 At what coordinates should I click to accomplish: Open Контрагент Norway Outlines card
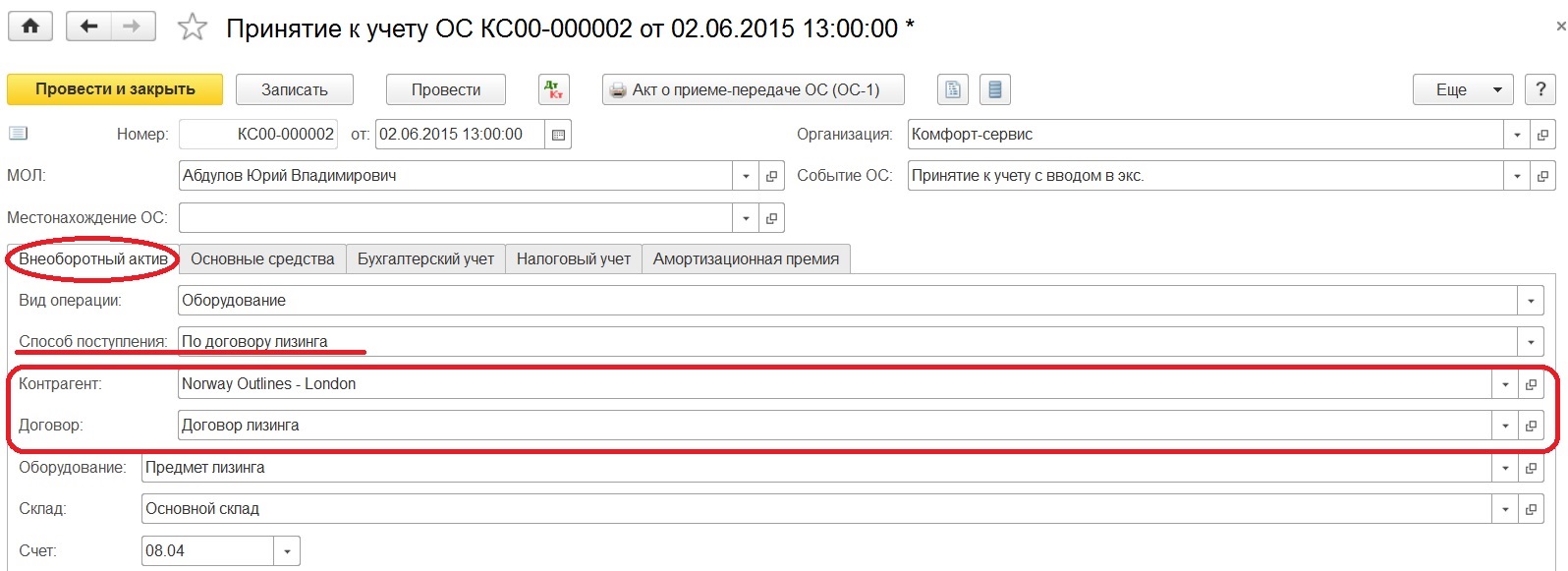1531,384
